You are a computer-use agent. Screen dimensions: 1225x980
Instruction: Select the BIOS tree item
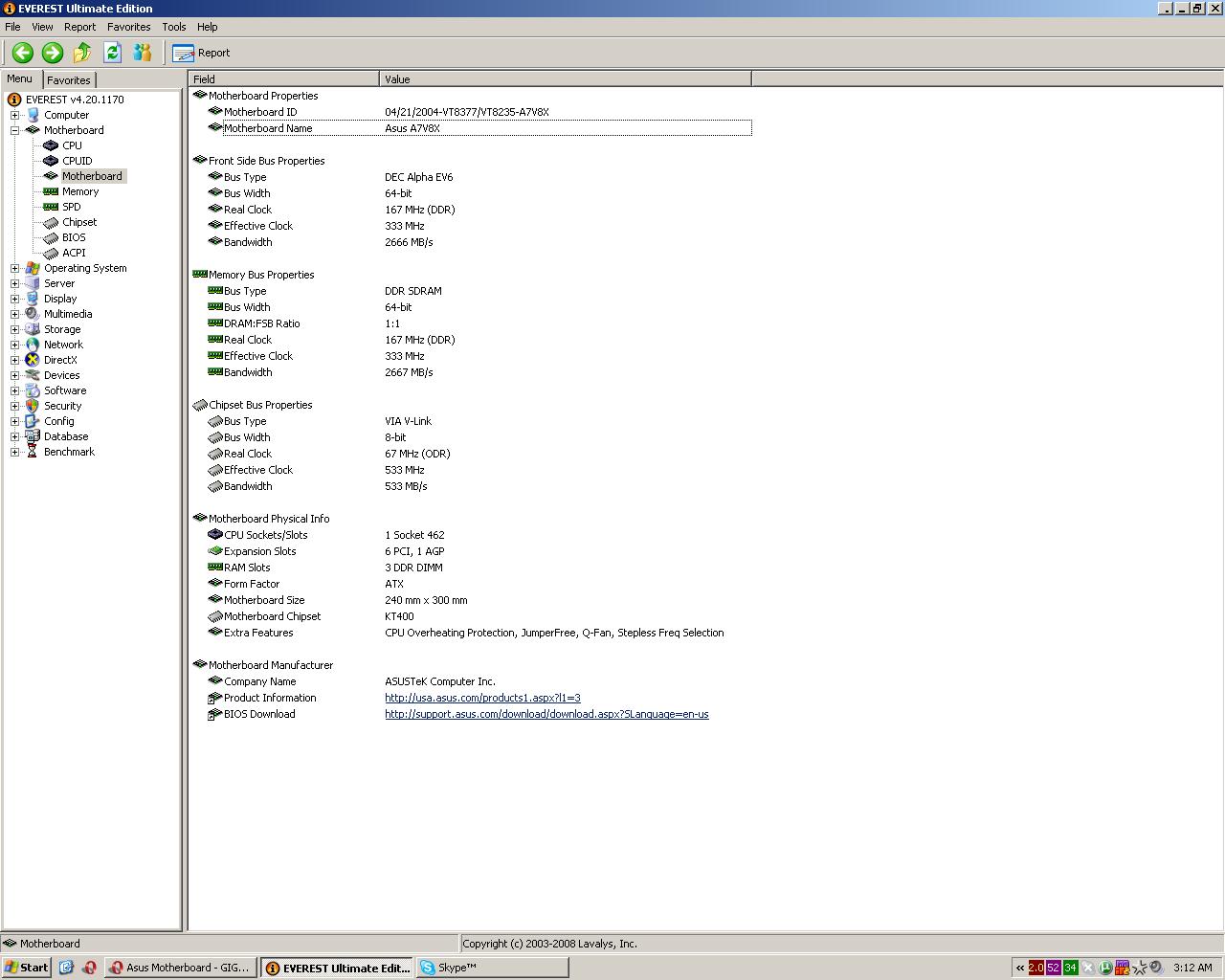(x=74, y=237)
